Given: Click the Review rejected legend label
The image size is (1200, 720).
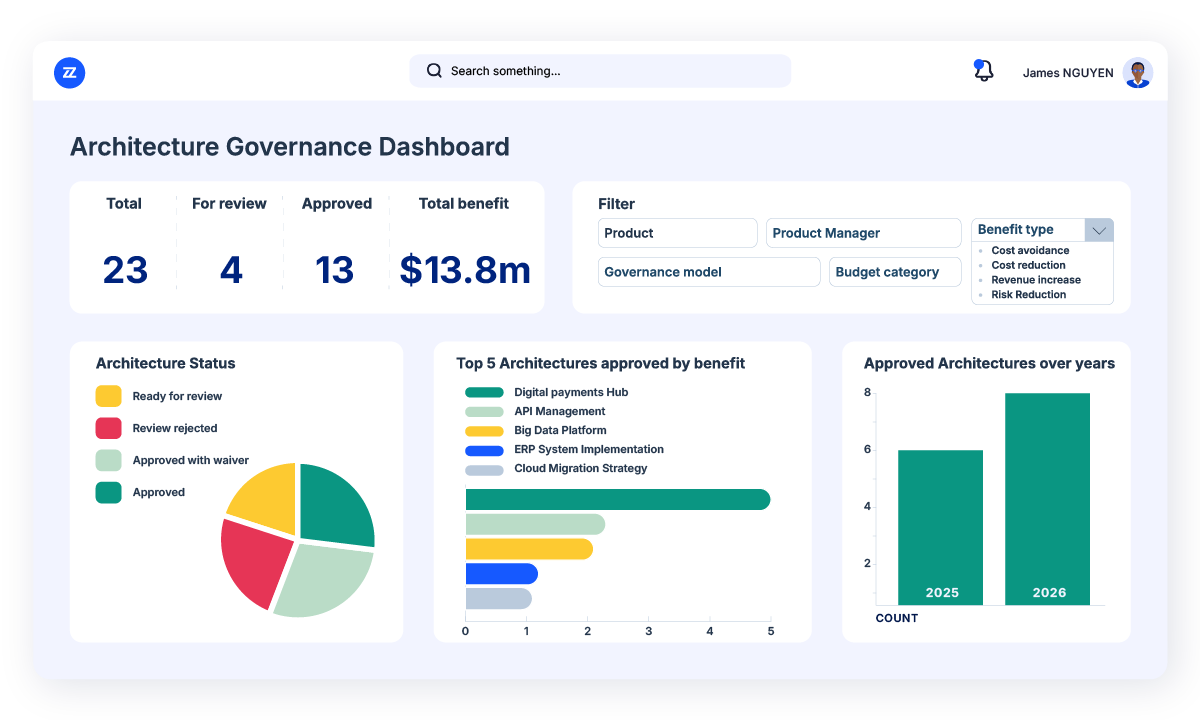Looking at the screenshot, I should click(x=175, y=429).
